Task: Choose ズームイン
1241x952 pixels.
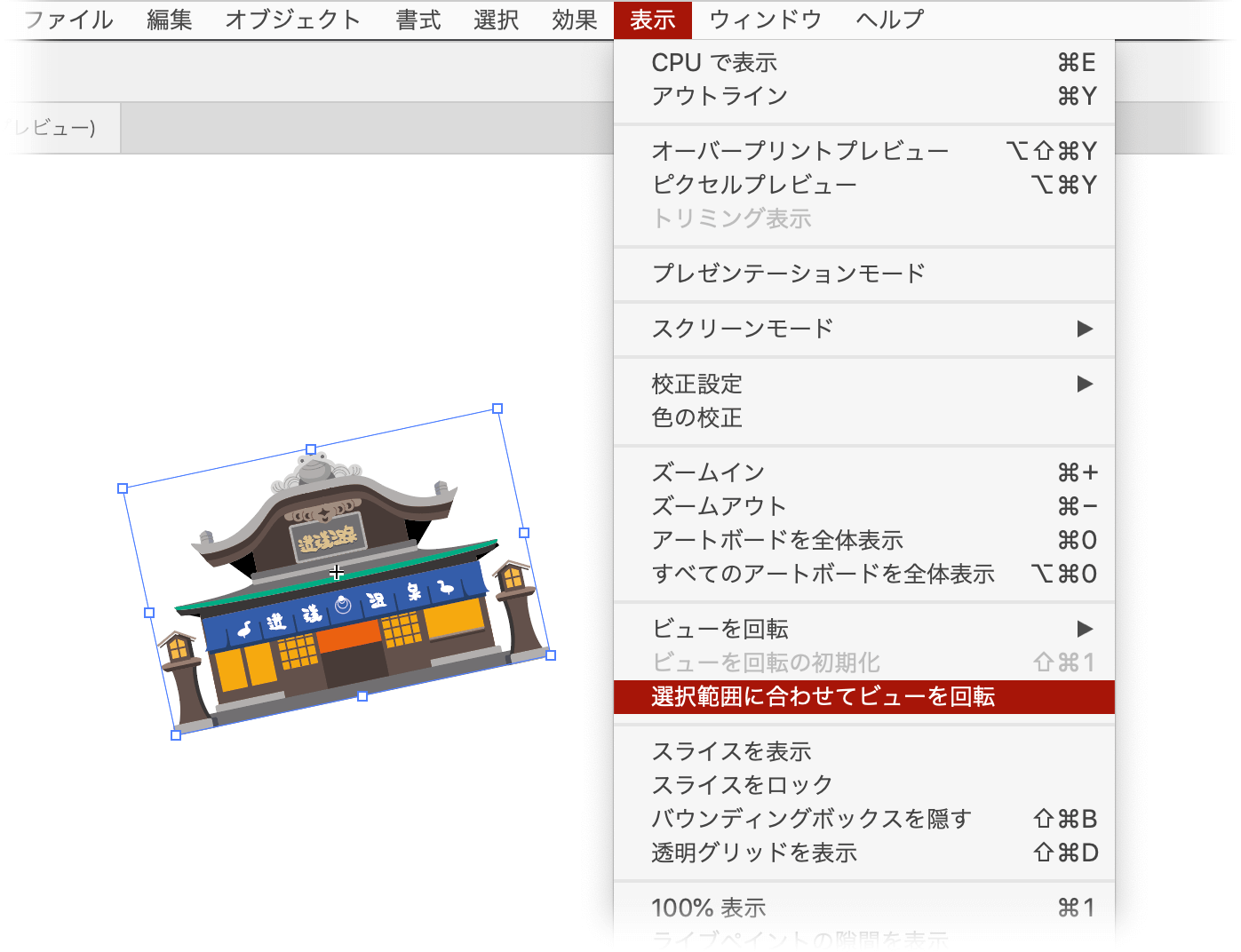Action: coord(864,472)
